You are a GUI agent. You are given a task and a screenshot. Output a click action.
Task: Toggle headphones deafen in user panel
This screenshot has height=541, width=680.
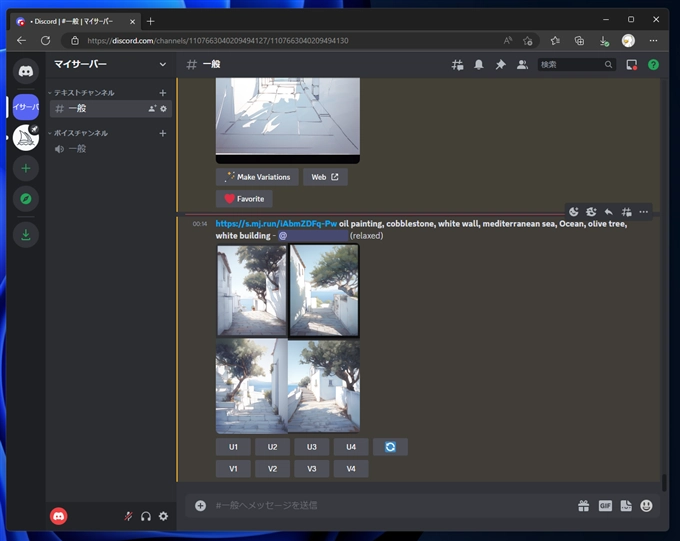coord(146,516)
